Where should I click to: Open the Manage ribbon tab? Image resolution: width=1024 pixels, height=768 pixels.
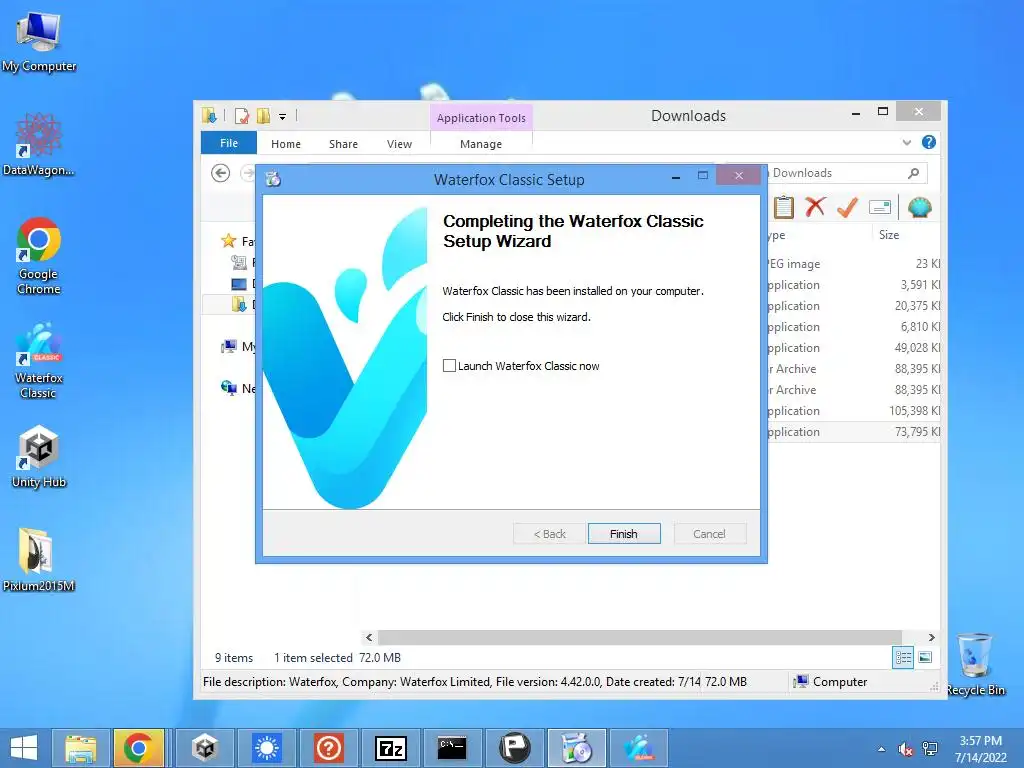(x=481, y=144)
